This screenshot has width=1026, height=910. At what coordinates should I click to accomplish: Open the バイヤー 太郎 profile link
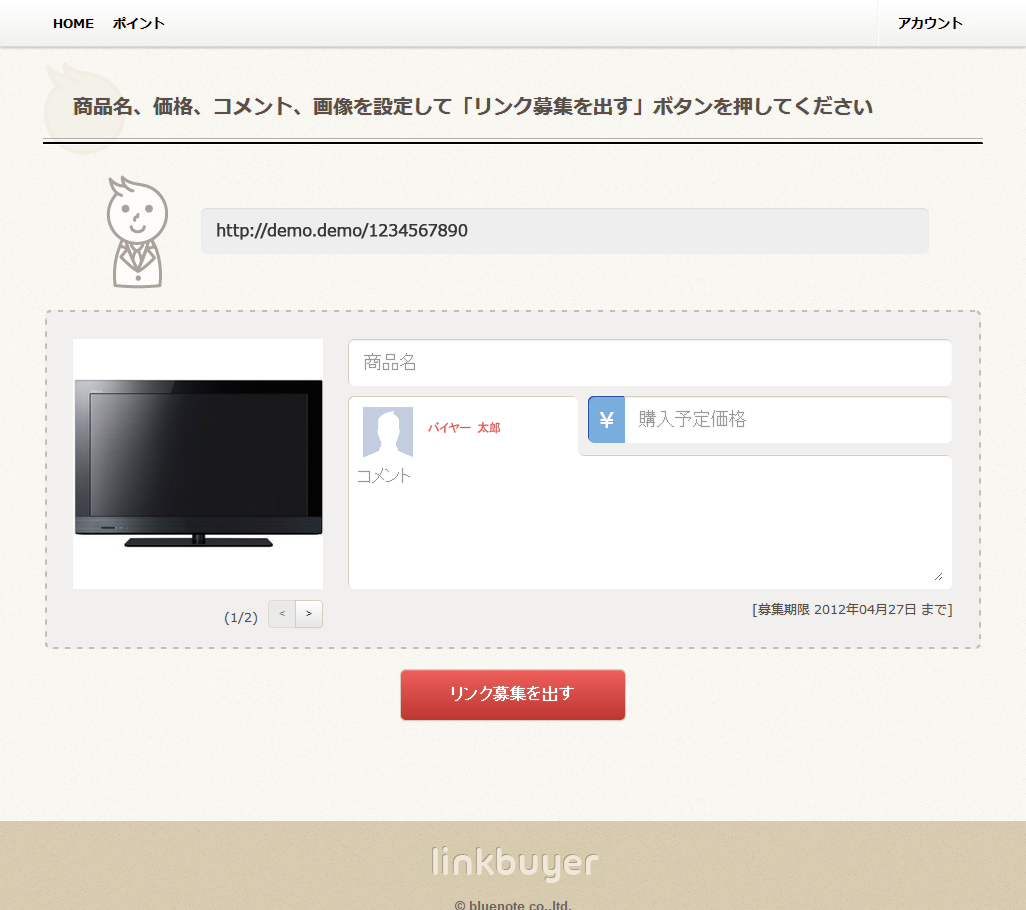(464, 428)
